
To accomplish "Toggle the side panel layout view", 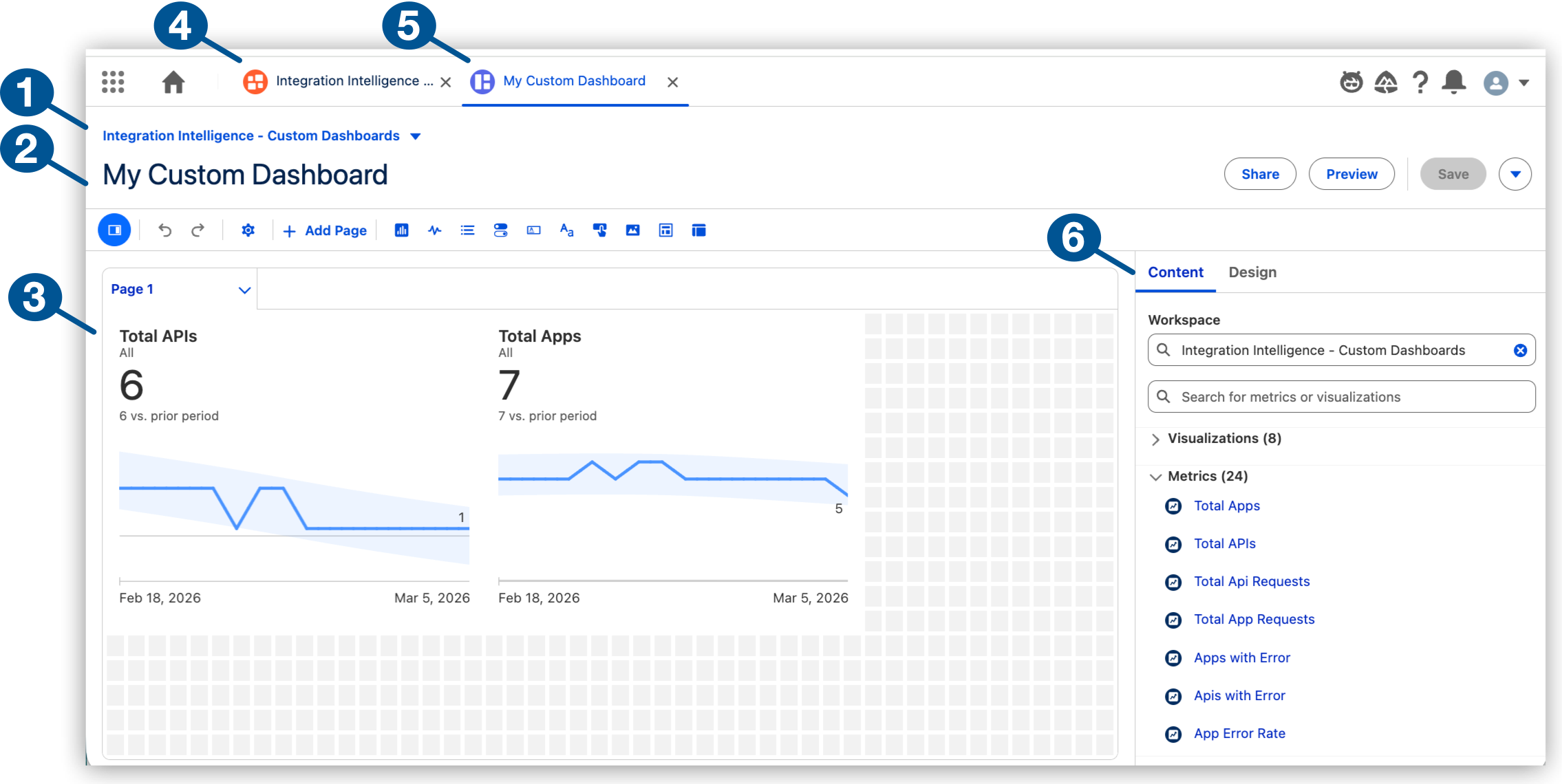I will coord(114,230).
